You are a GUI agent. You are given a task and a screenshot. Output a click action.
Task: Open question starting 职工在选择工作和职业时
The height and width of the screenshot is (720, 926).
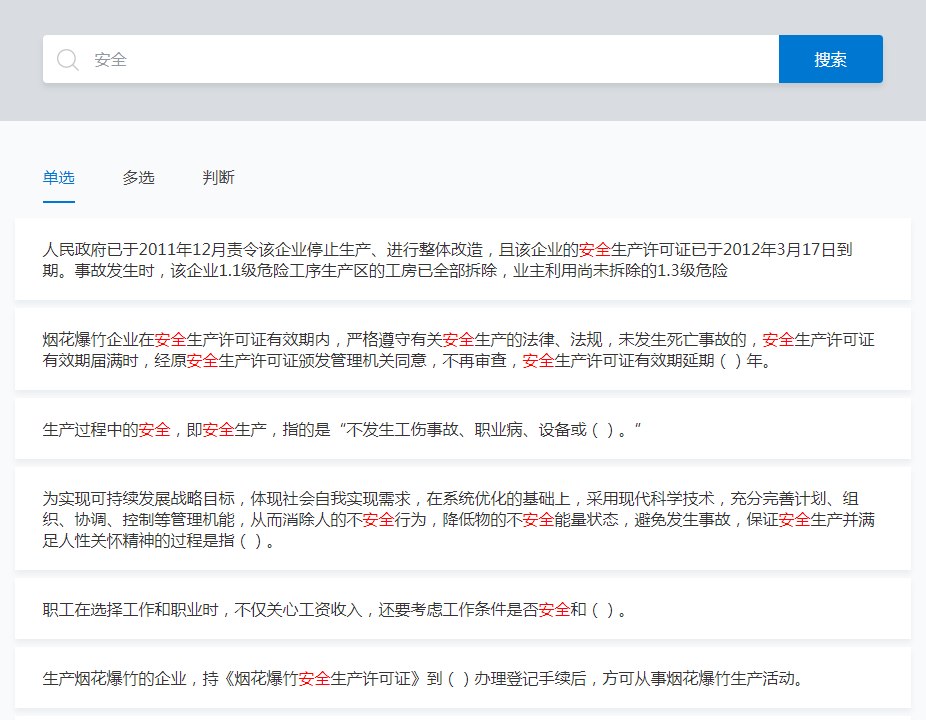click(x=463, y=609)
